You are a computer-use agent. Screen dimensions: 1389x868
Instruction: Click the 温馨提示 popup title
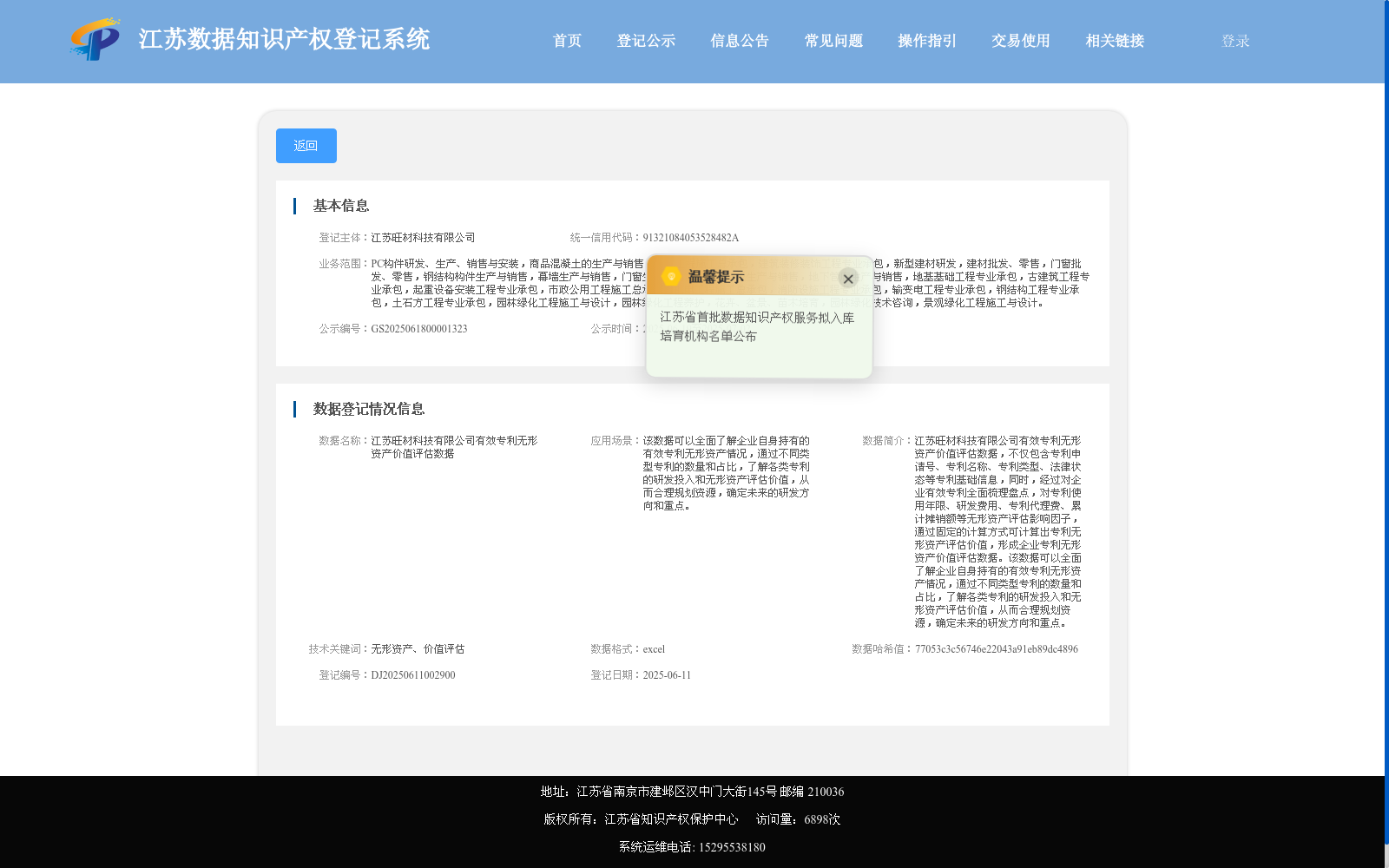click(x=716, y=277)
